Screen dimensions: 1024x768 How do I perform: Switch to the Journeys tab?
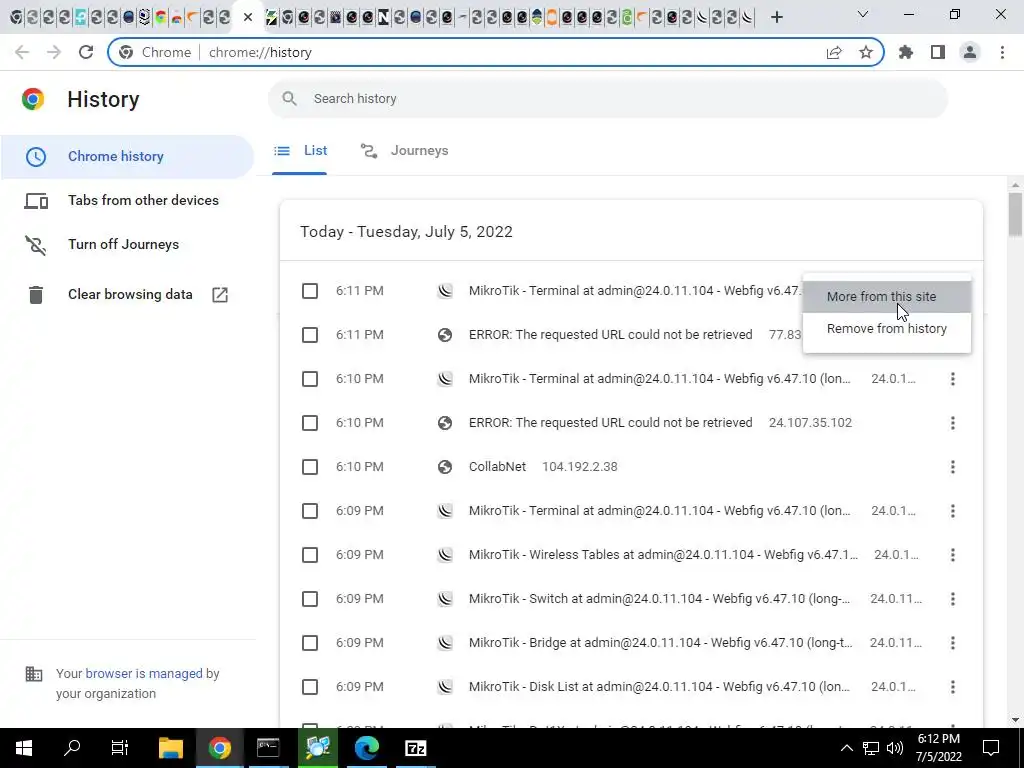click(404, 151)
